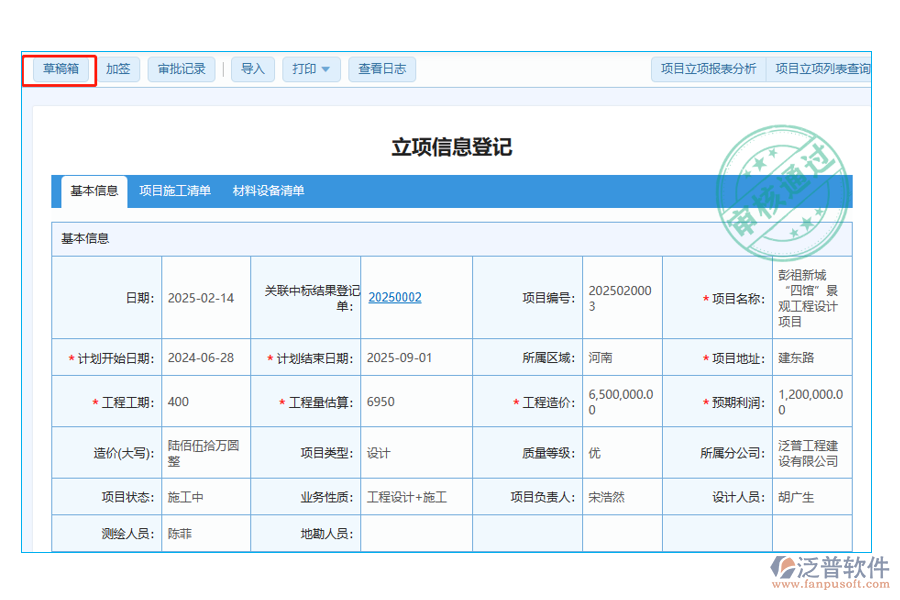The image size is (900, 600).
Task: Click the 加签 countersign button
Action: click(117, 69)
